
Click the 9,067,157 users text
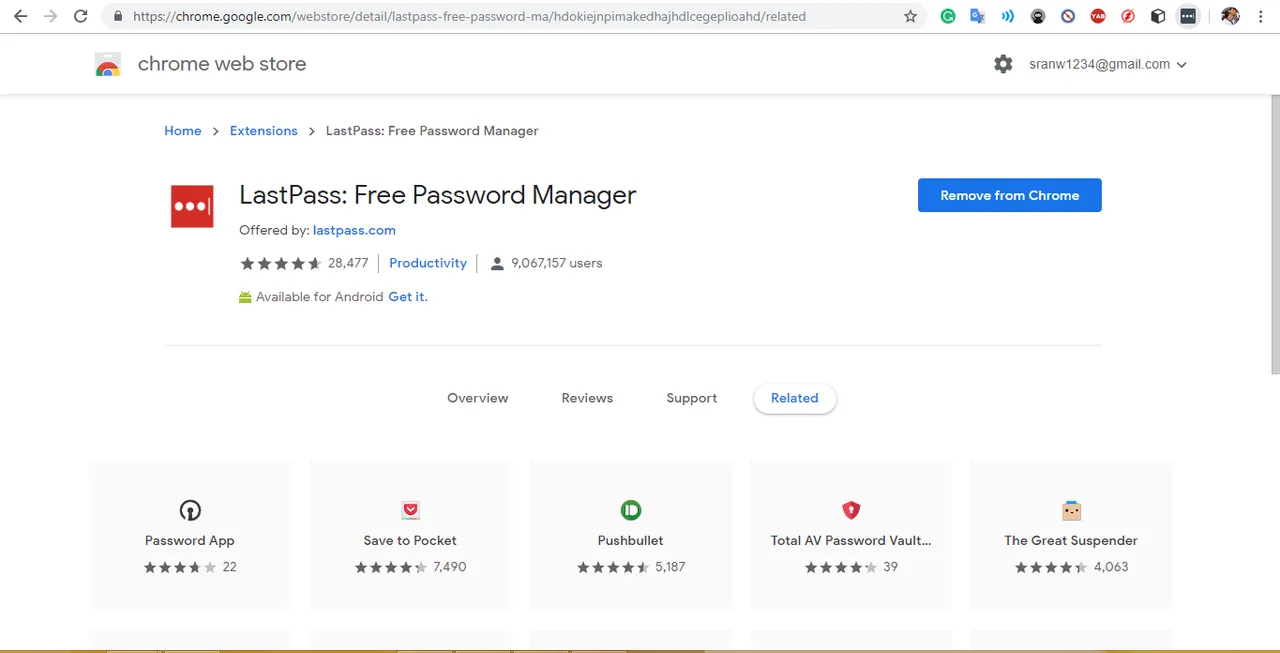[557, 263]
